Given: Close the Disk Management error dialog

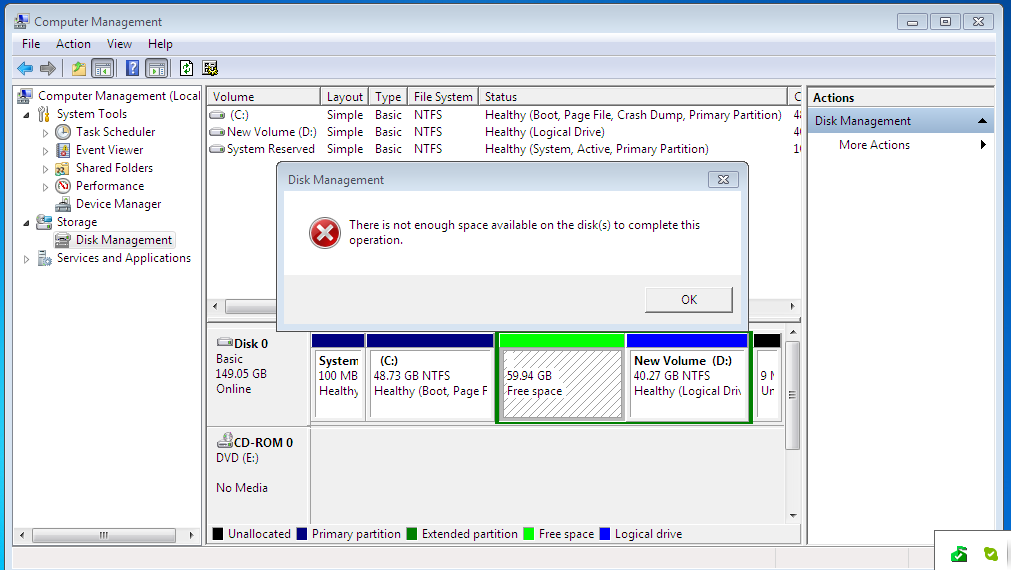Looking at the screenshot, I should point(723,180).
